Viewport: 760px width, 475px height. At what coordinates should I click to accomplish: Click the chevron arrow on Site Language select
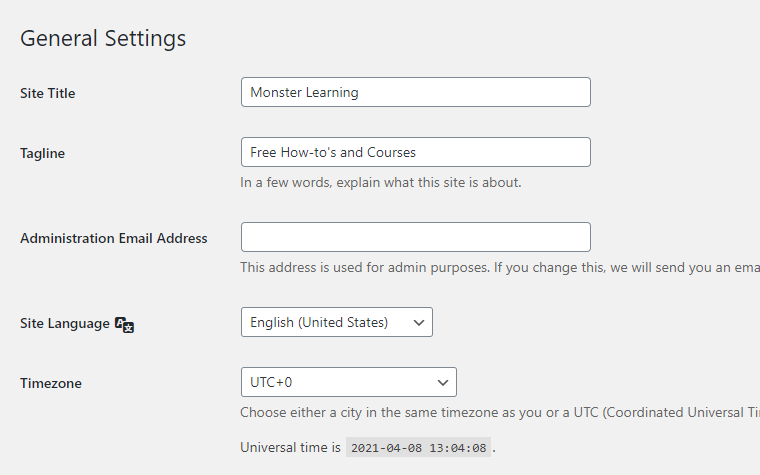(419, 322)
